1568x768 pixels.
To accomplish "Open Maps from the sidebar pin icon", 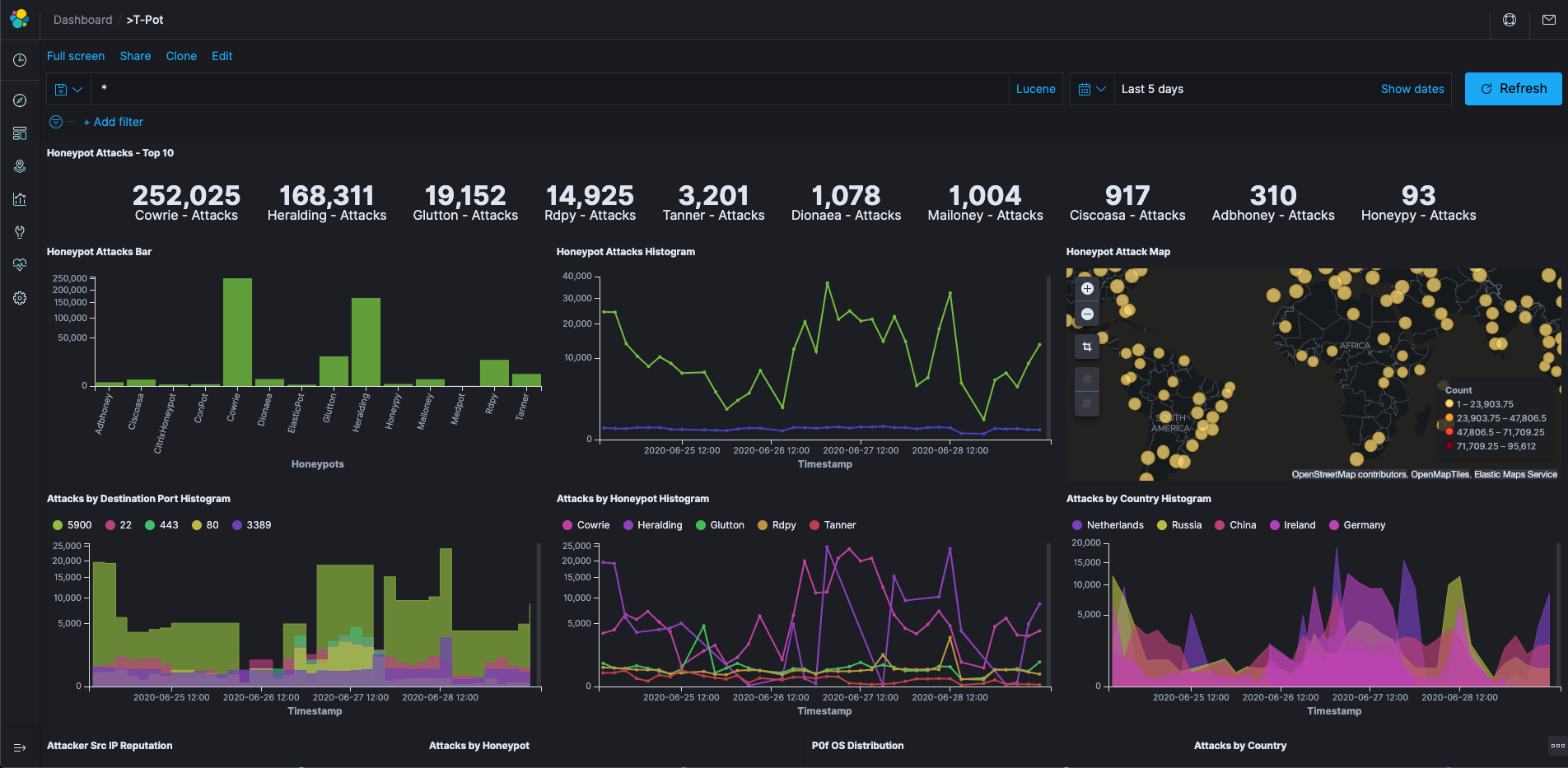I will (x=20, y=166).
